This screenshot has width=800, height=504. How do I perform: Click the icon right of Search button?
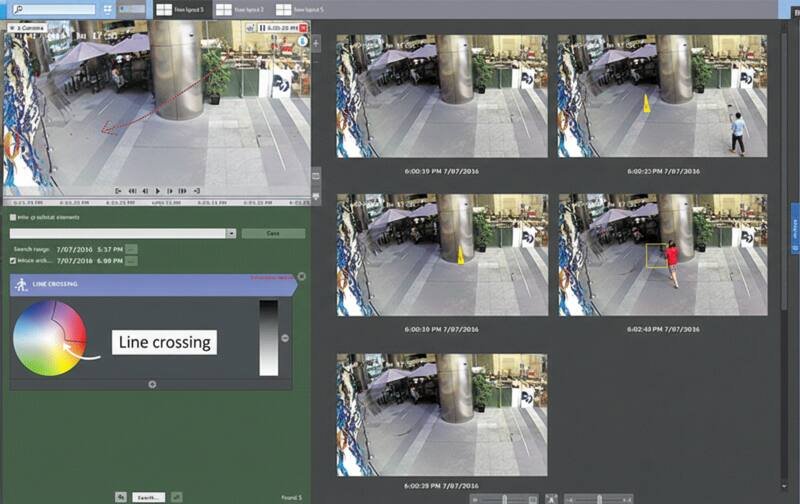point(177,496)
